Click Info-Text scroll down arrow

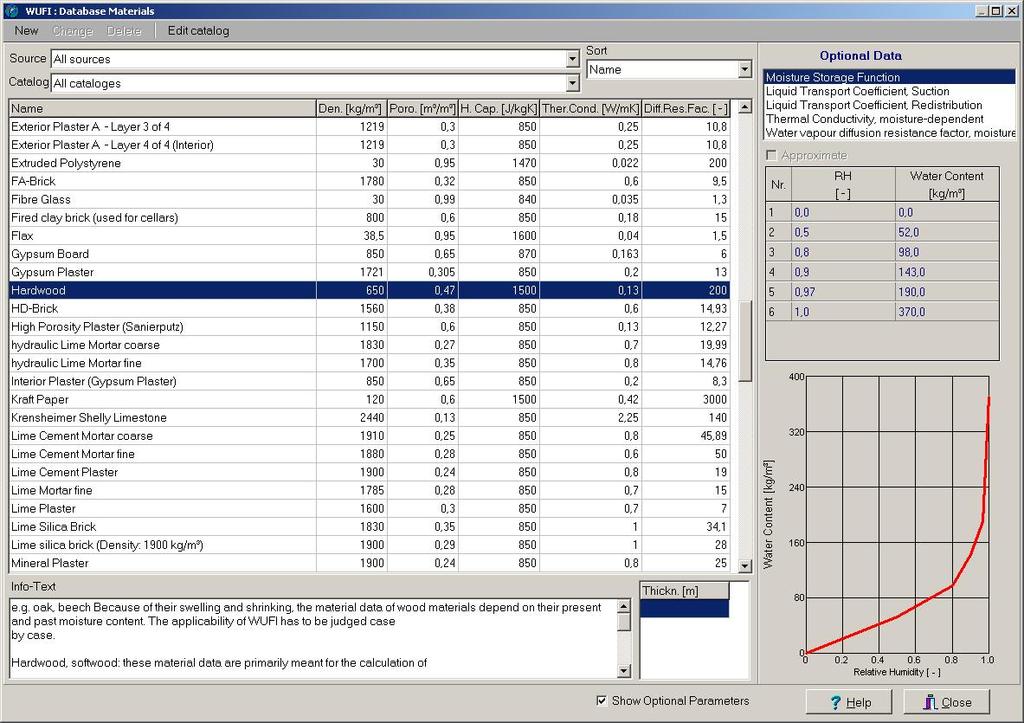click(x=624, y=670)
